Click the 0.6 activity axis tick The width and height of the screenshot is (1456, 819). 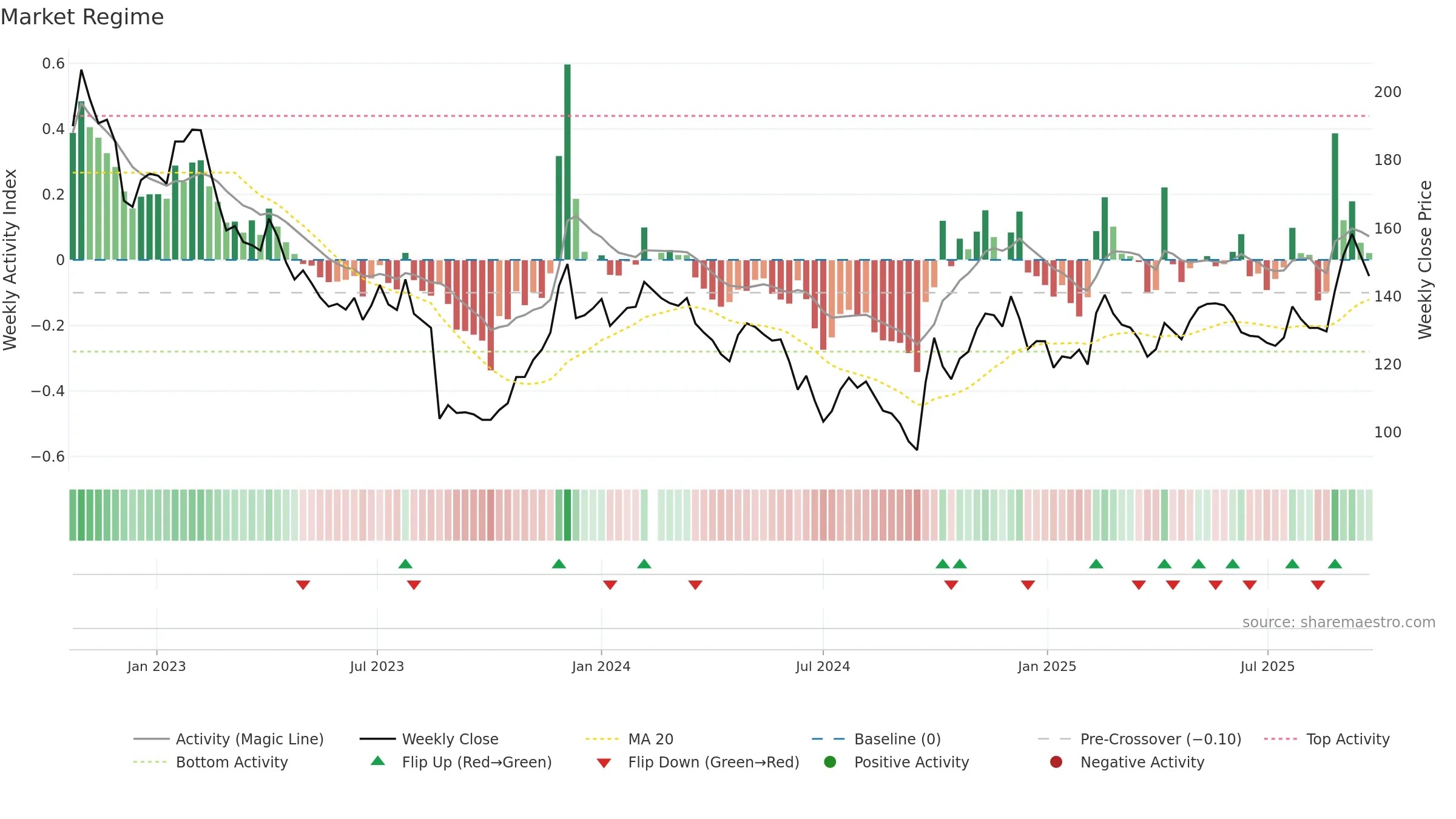pyautogui.click(x=53, y=63)
